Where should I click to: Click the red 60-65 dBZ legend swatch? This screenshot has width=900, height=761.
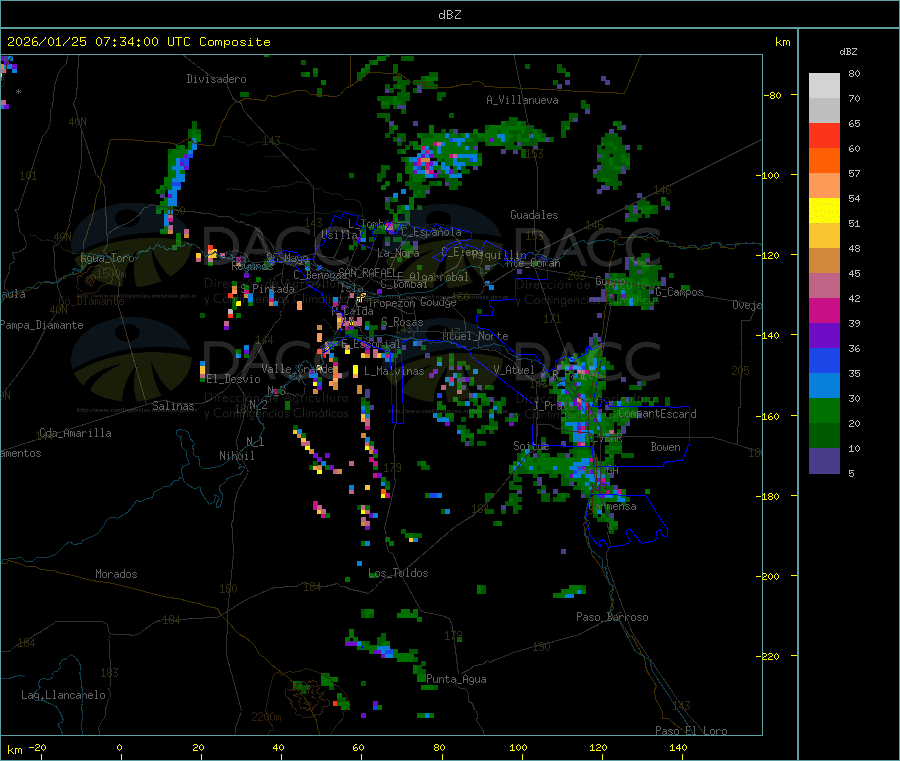coord(824,135)
